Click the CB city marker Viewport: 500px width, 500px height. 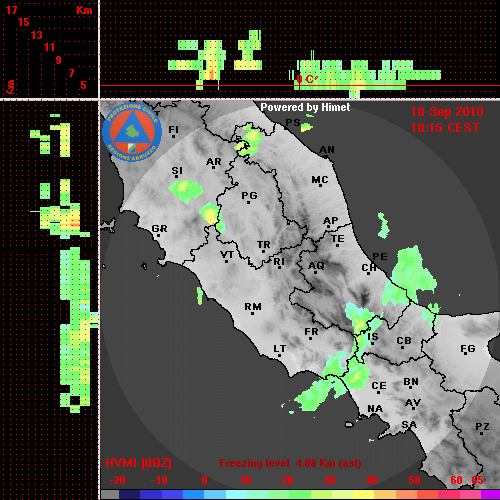[403, 348]
